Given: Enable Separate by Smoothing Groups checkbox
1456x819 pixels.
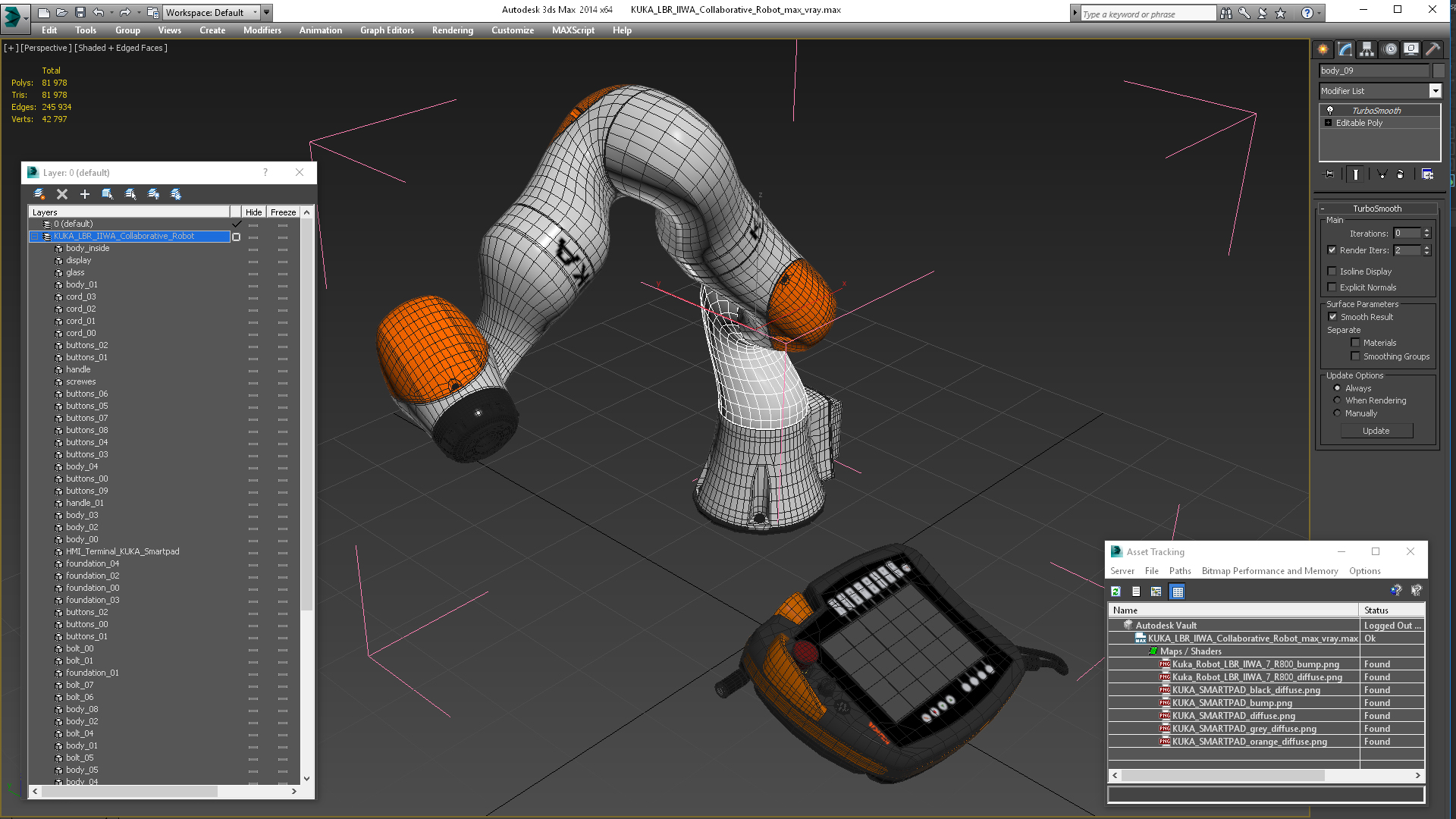Looking at the screenshot, I should pos(1356,356).
